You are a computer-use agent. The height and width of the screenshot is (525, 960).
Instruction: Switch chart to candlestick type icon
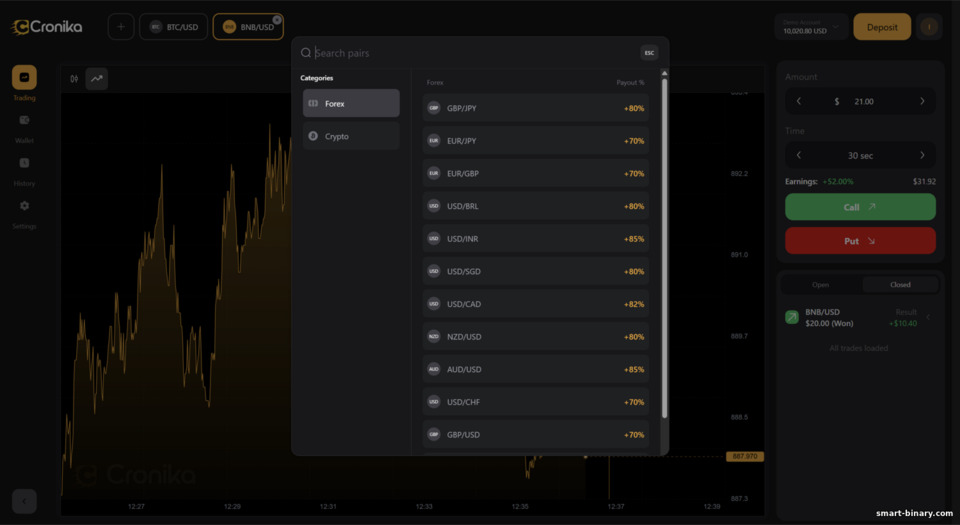[74, 79]
